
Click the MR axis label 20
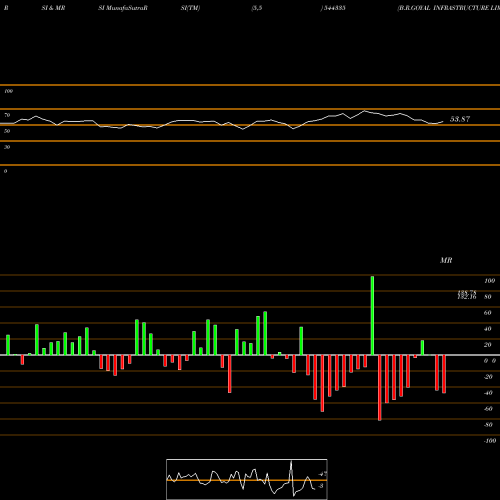click(488, 345)
